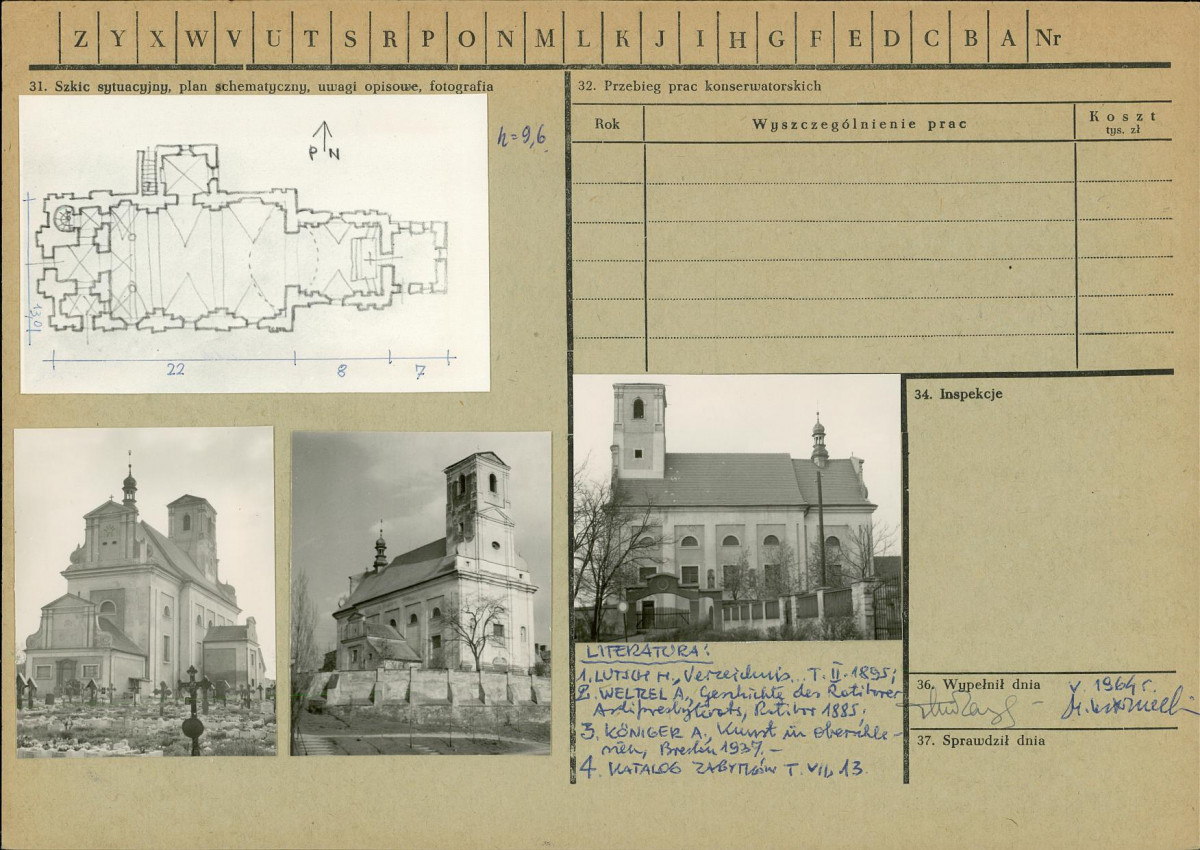Click the handwritten h=9,6 note
This screenshot has height=850, width=1200.
click(522, 137)
